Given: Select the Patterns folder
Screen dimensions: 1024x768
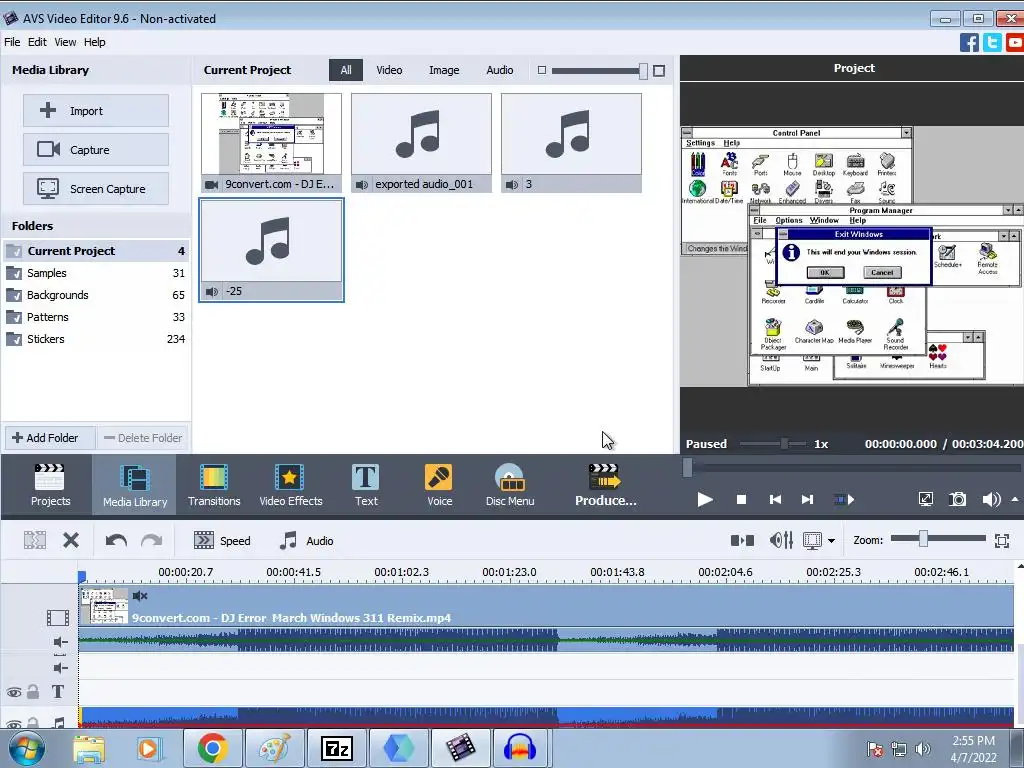Looking at the screenshot, I should (x=96, y=317).
